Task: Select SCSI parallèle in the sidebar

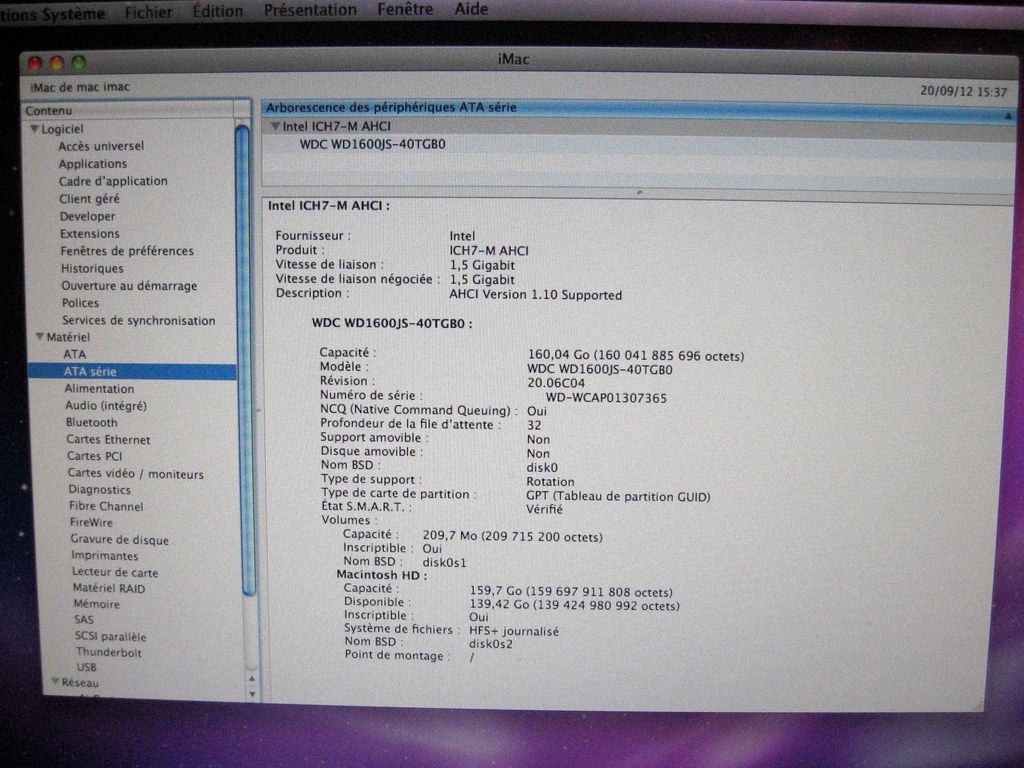Action: coord(110,636)
